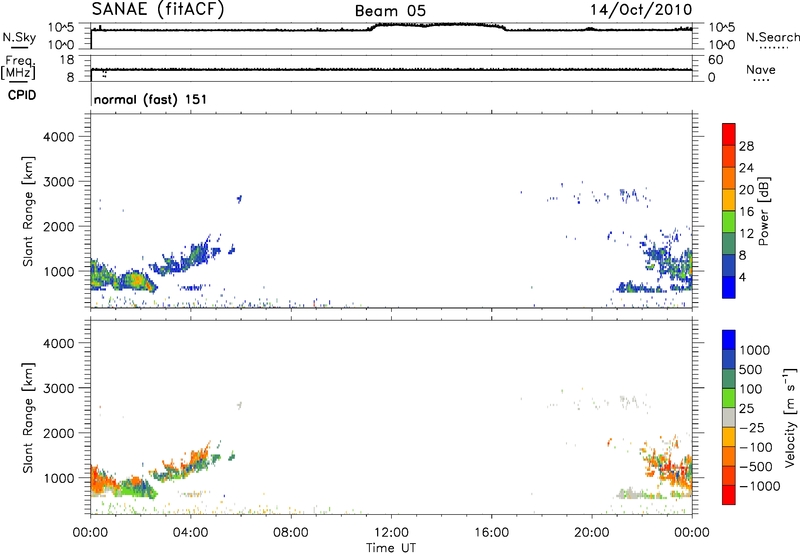Click the Beam 05 label
800x554 pixels.
(x=390, y=11)
